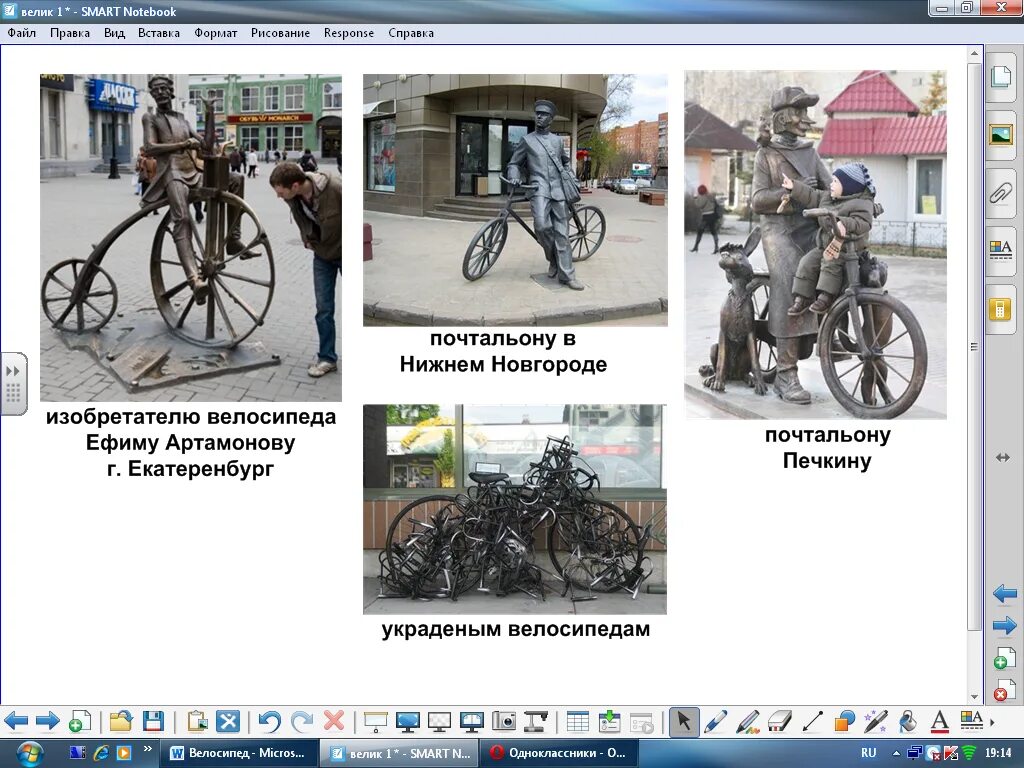Image resolution: width=1024 pixels, height=768 pixels.
Task: Delete selected object with red X
Action: (x=334, y=722)
